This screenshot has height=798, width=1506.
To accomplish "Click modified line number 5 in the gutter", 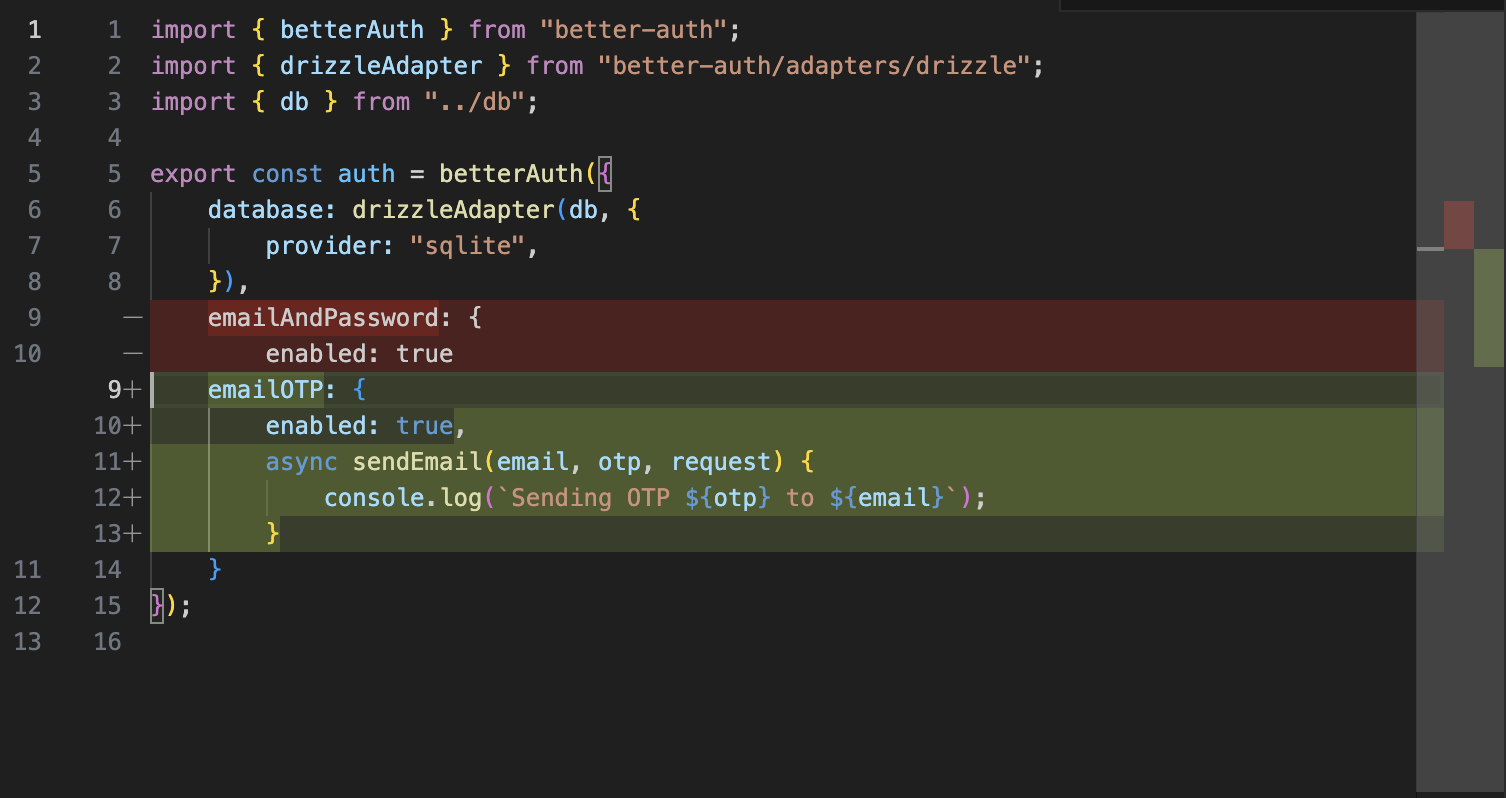I will (x=114, y=174).
